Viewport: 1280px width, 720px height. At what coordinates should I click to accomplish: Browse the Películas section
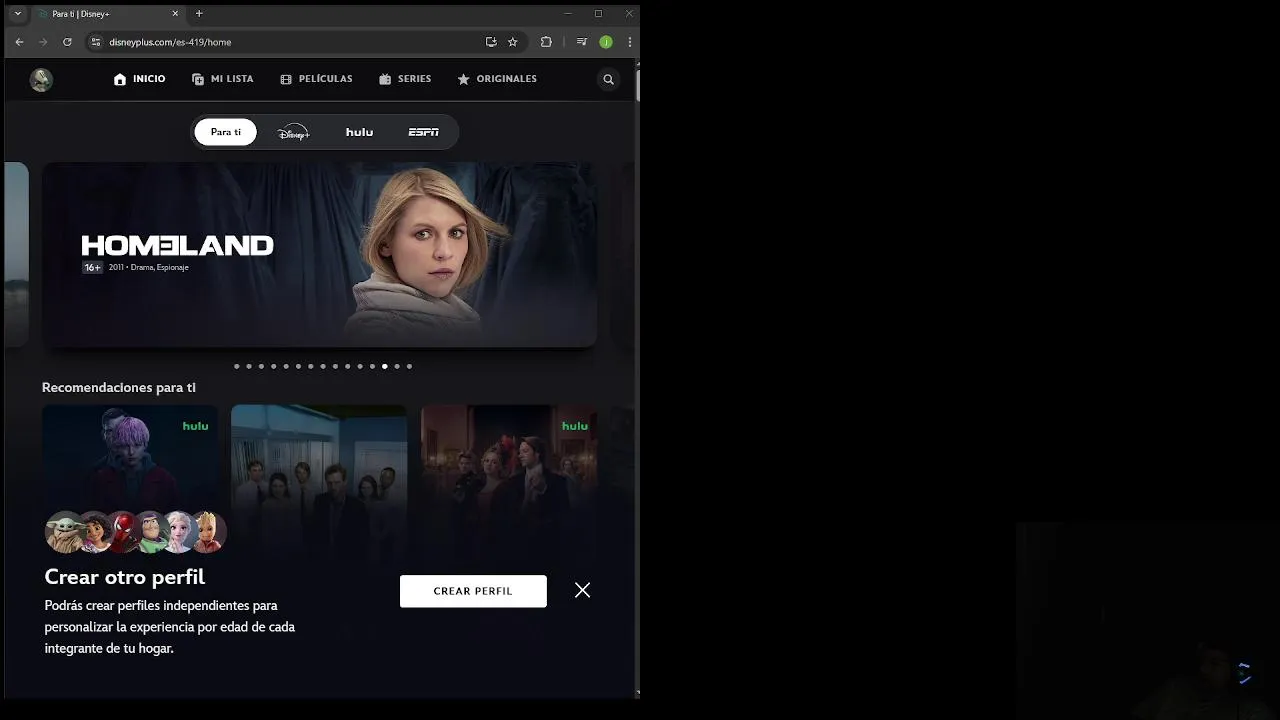[x=316, y=79]
